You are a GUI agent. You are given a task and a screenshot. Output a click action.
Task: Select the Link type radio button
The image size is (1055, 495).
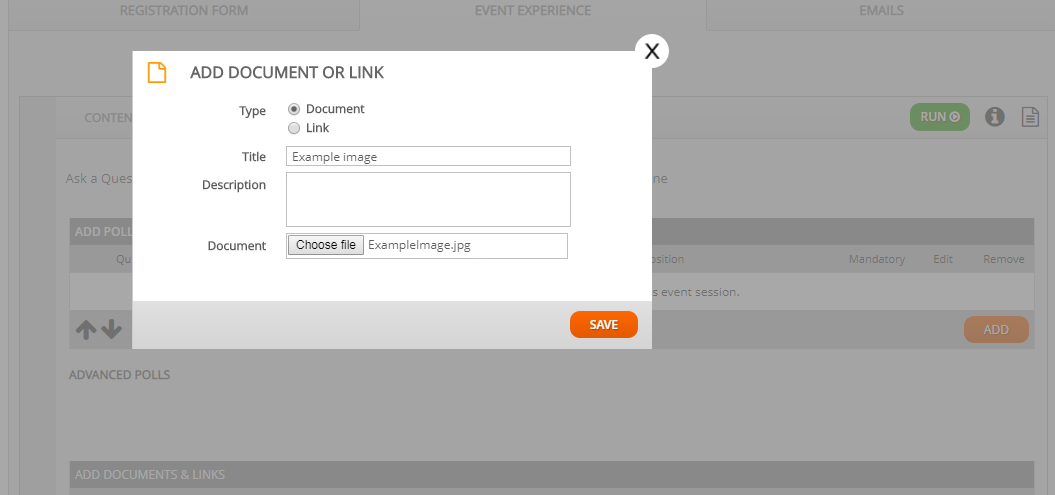click(293, 128)
